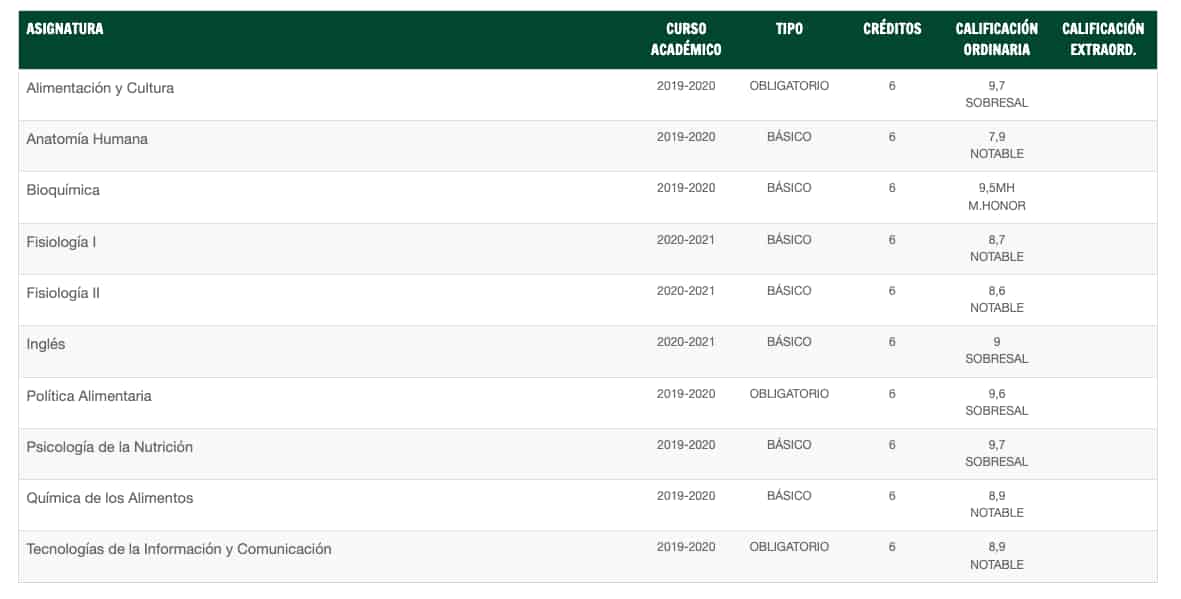Open the Bioquímica subject entry
The width and height of the screenshot is (1181, 599).
(x=63, y=191)
